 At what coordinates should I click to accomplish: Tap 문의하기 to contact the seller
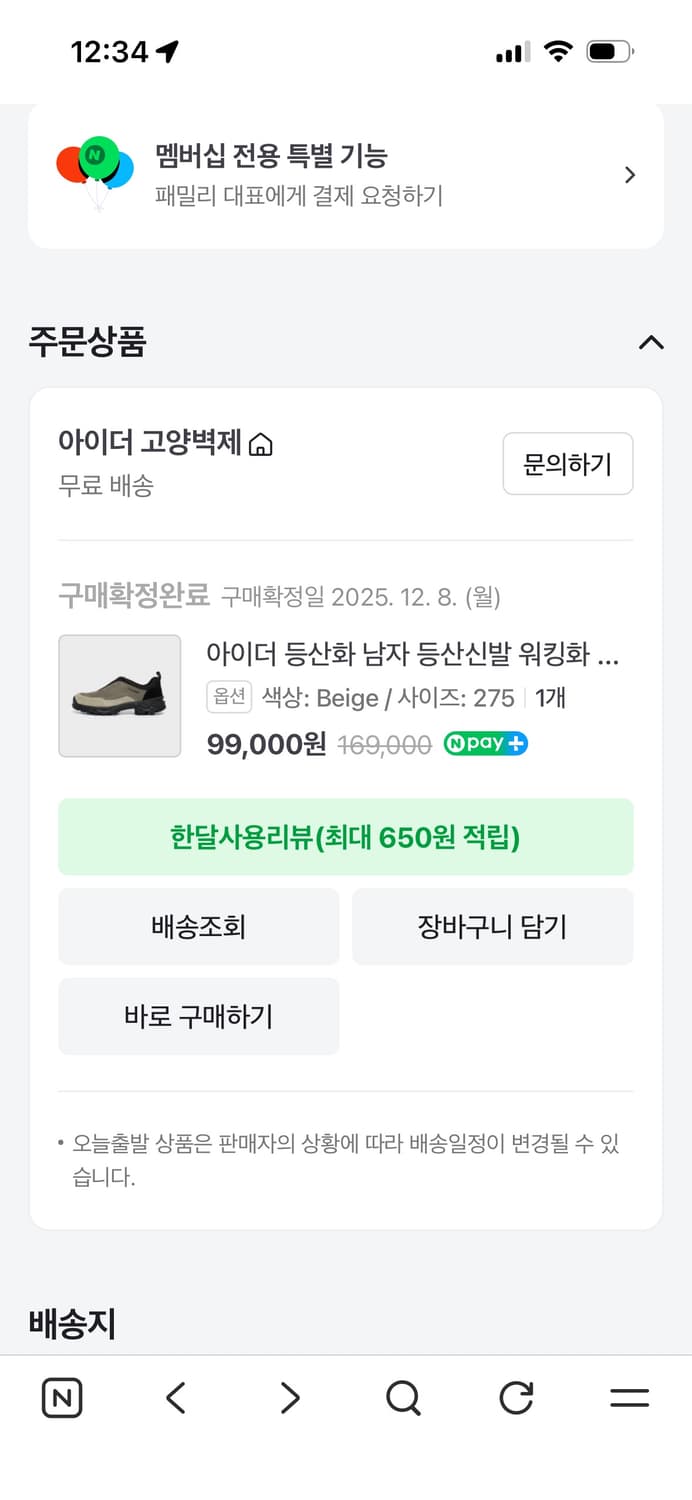coord(568,463)
